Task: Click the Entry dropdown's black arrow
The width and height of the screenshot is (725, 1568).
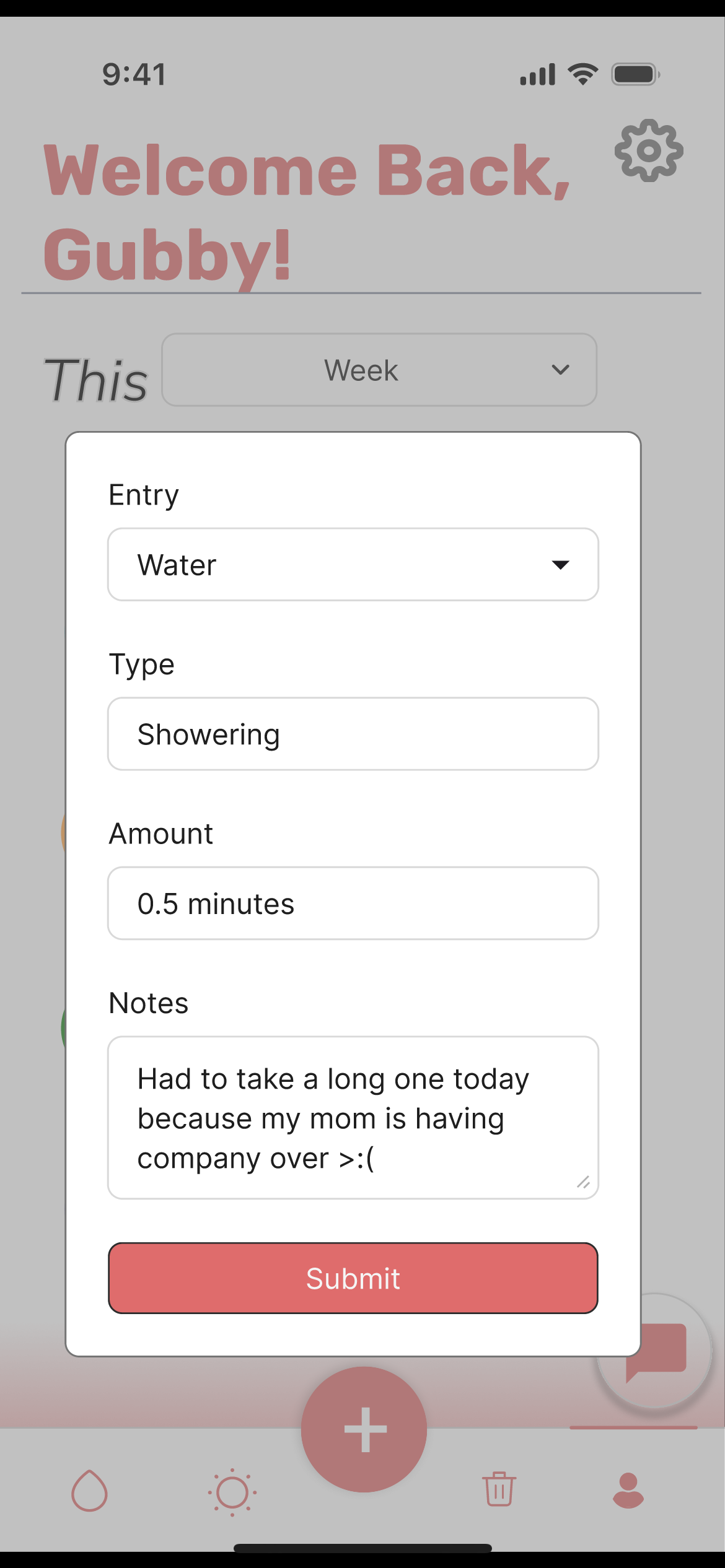Action: (x=560, y=565)
